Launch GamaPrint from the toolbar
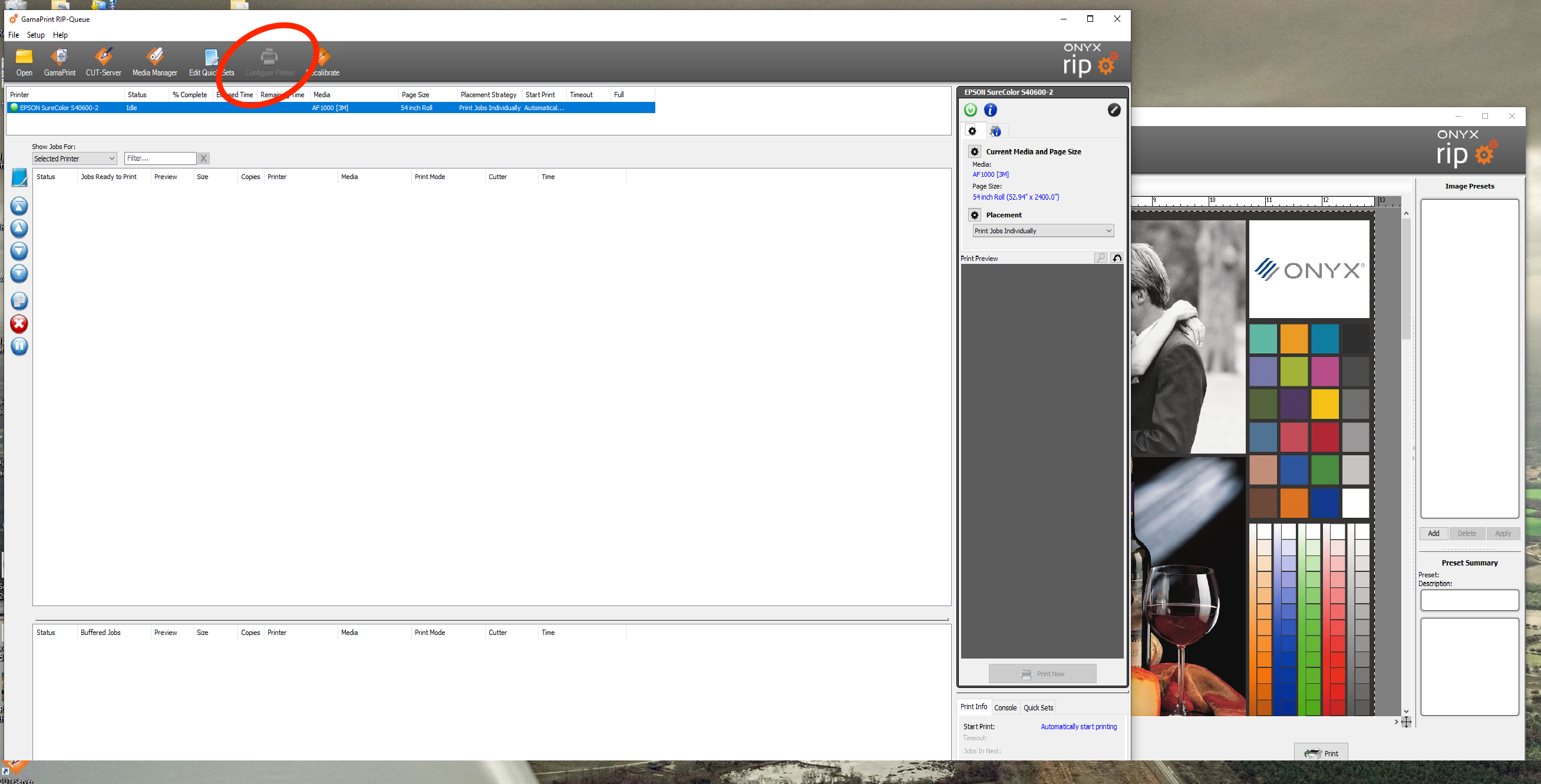 (x=60, y=62)
